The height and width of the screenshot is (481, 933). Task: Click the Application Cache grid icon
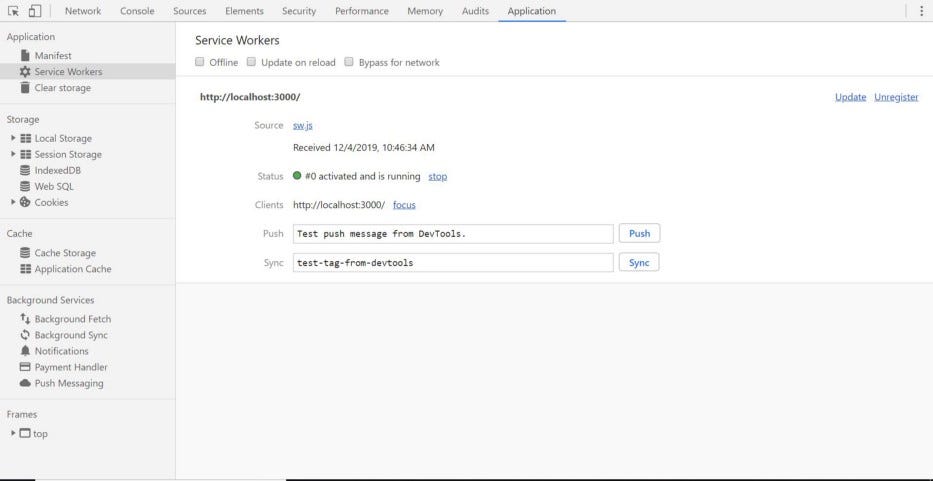pyautogui.click(x=25, y=269)
